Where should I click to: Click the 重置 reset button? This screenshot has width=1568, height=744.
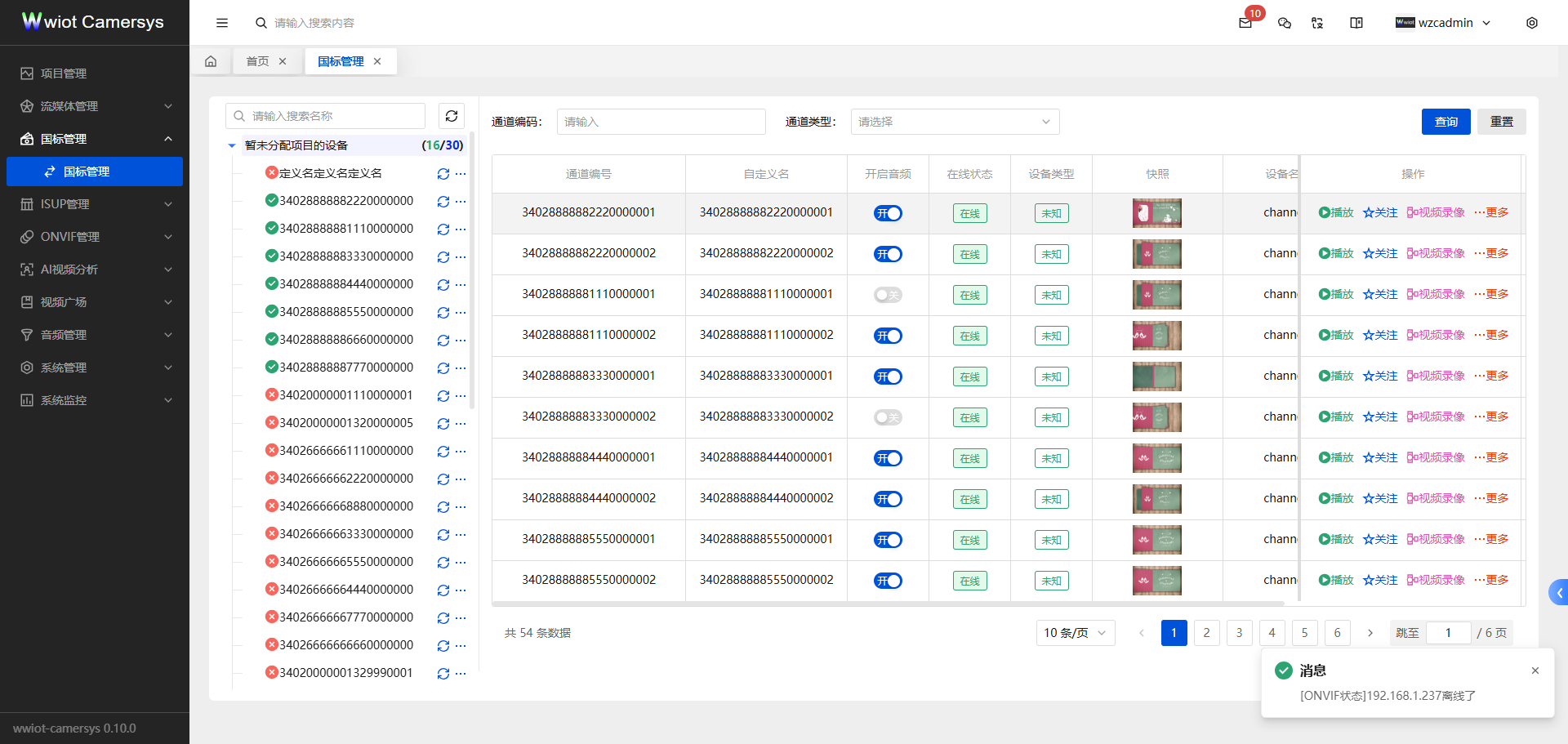point(1501,121)
